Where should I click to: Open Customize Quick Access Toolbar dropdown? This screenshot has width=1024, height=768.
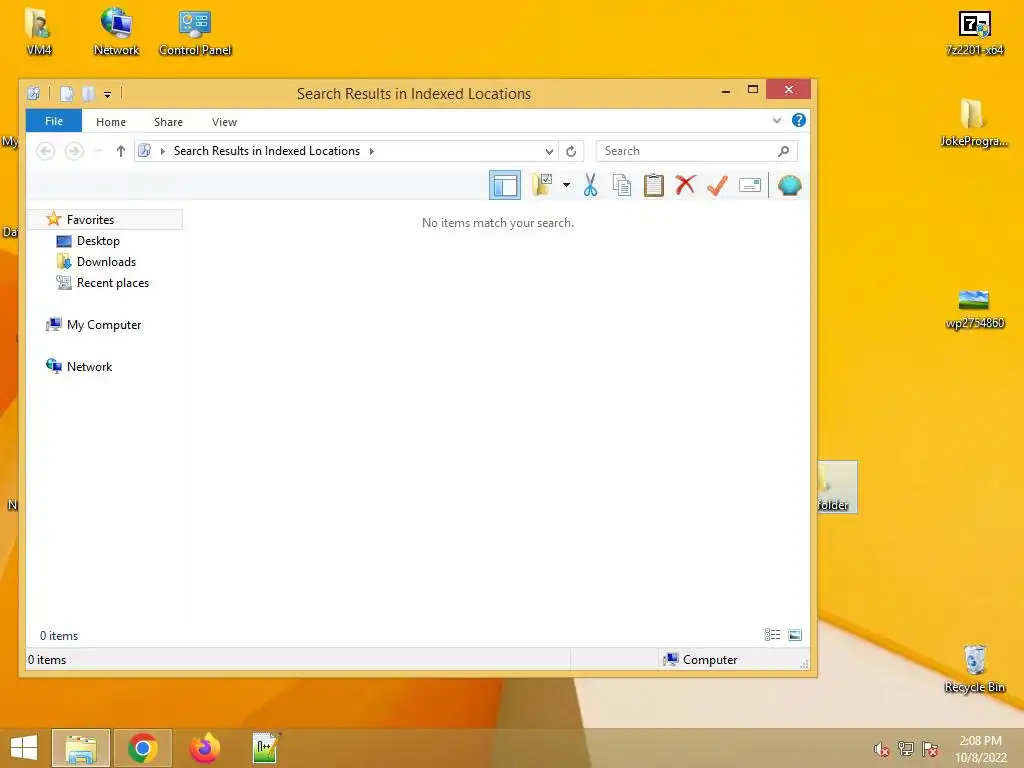(107, 95)
